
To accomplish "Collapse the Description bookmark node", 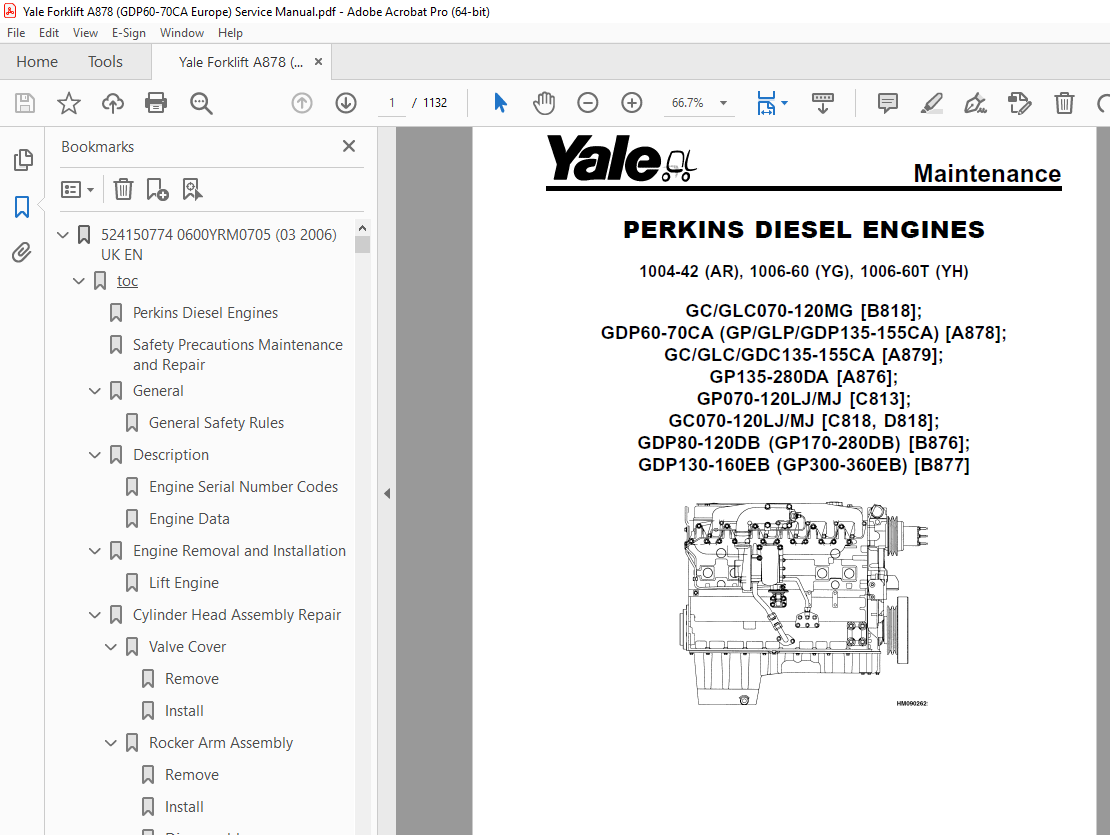I will [95, 455].
